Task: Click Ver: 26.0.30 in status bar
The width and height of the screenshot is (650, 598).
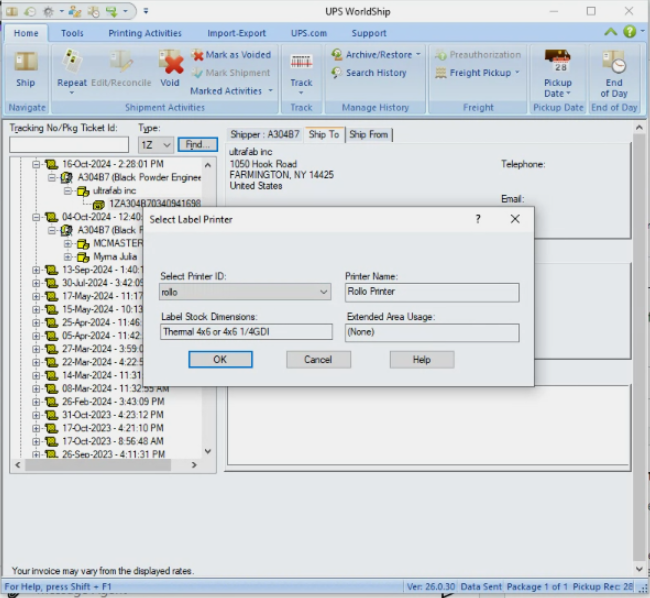Action: [431, 587]
